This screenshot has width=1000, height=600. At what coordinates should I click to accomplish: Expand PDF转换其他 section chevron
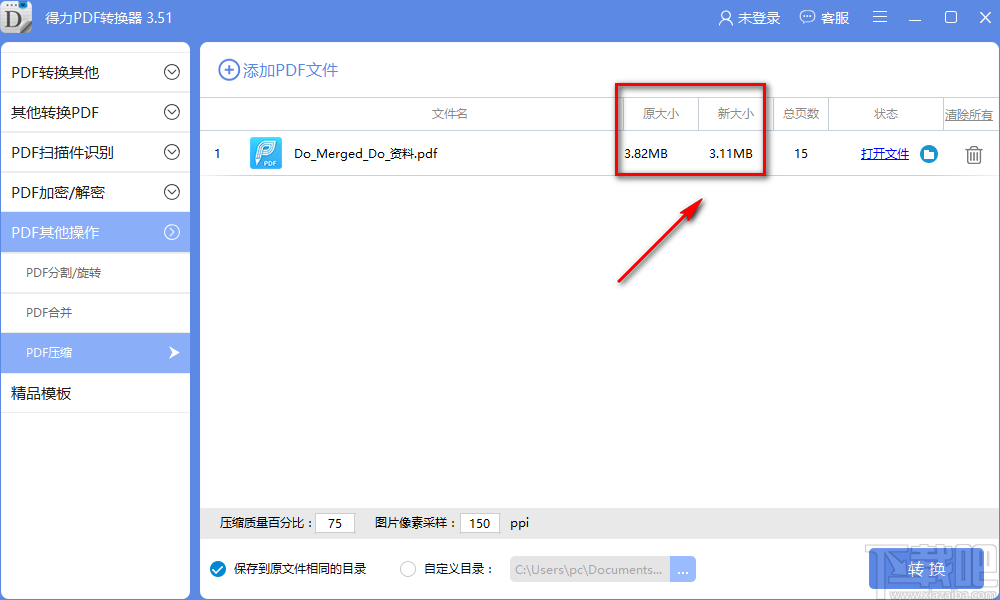(172, 72)
